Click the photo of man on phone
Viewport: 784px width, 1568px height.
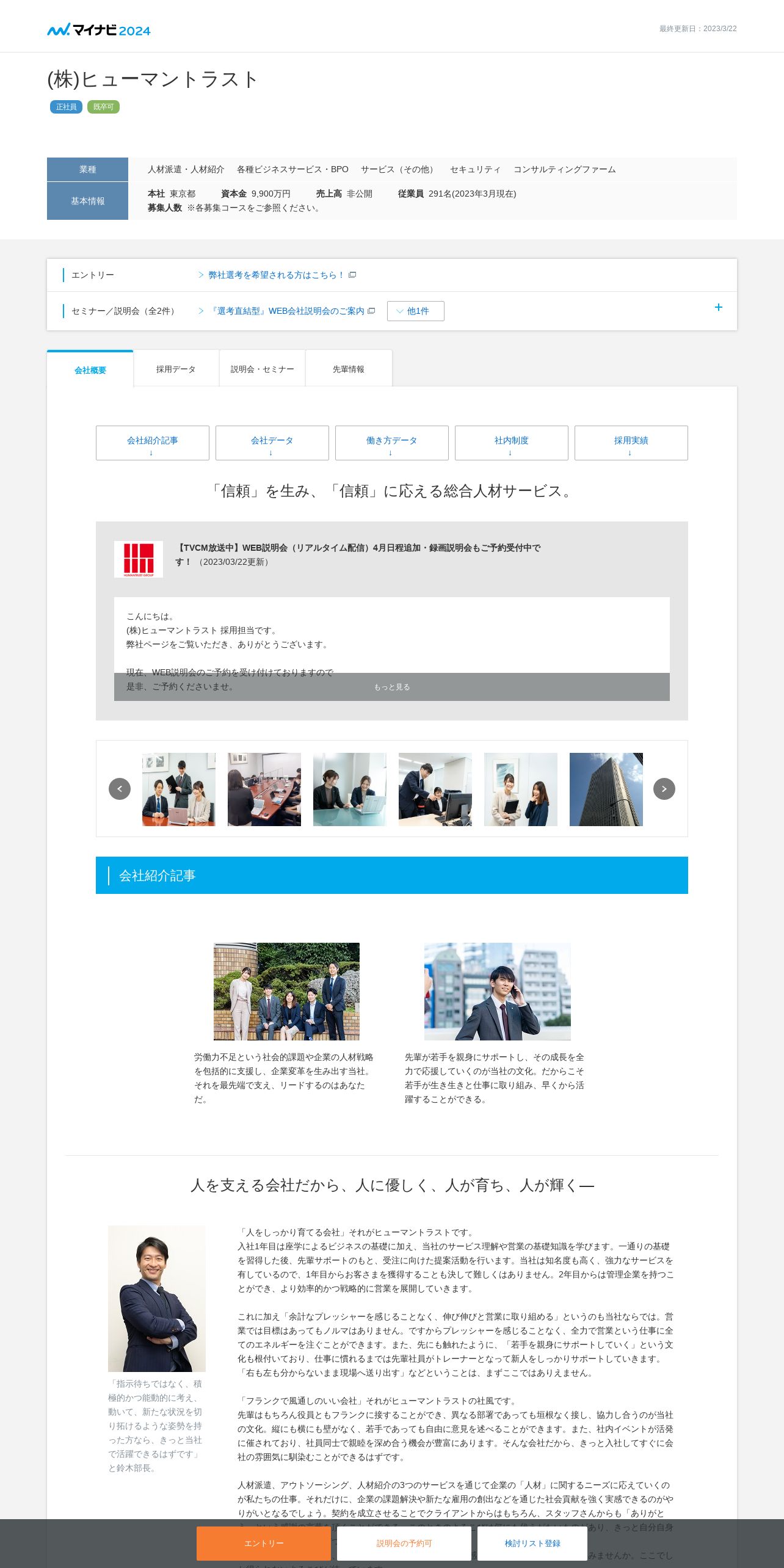[x=498, y=992]
